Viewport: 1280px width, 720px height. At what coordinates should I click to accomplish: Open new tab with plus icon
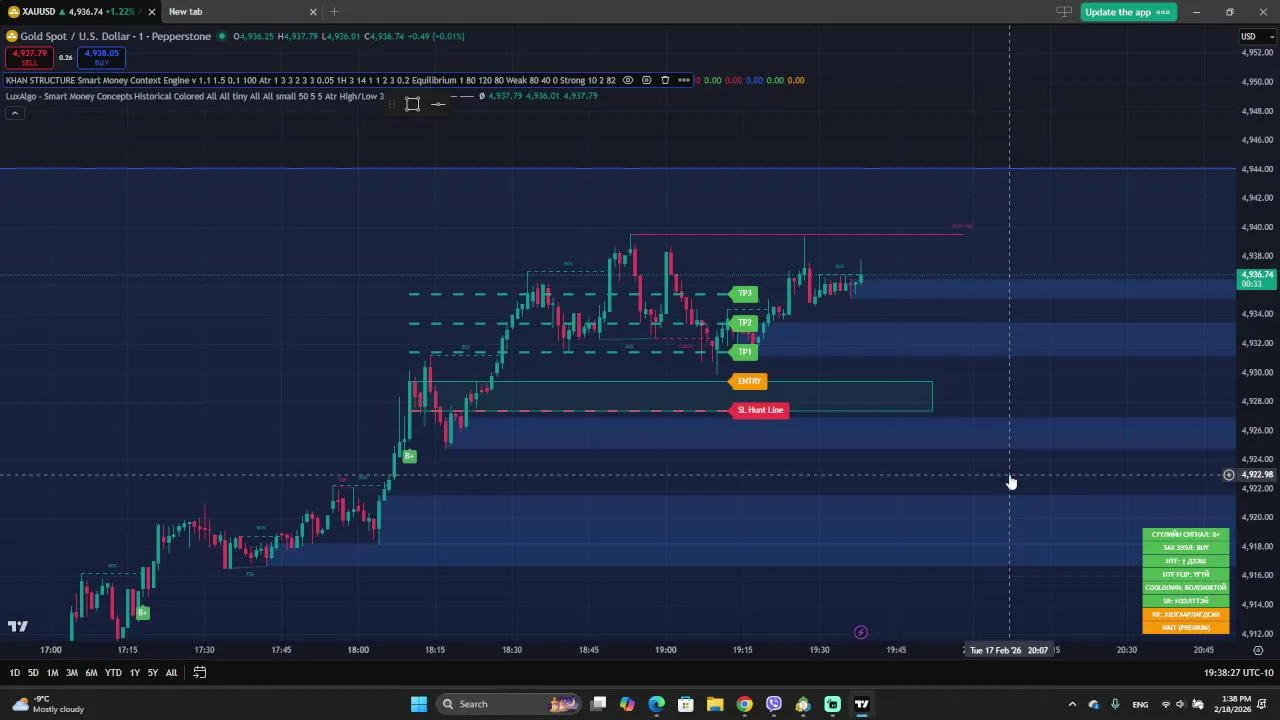(334, 12)
